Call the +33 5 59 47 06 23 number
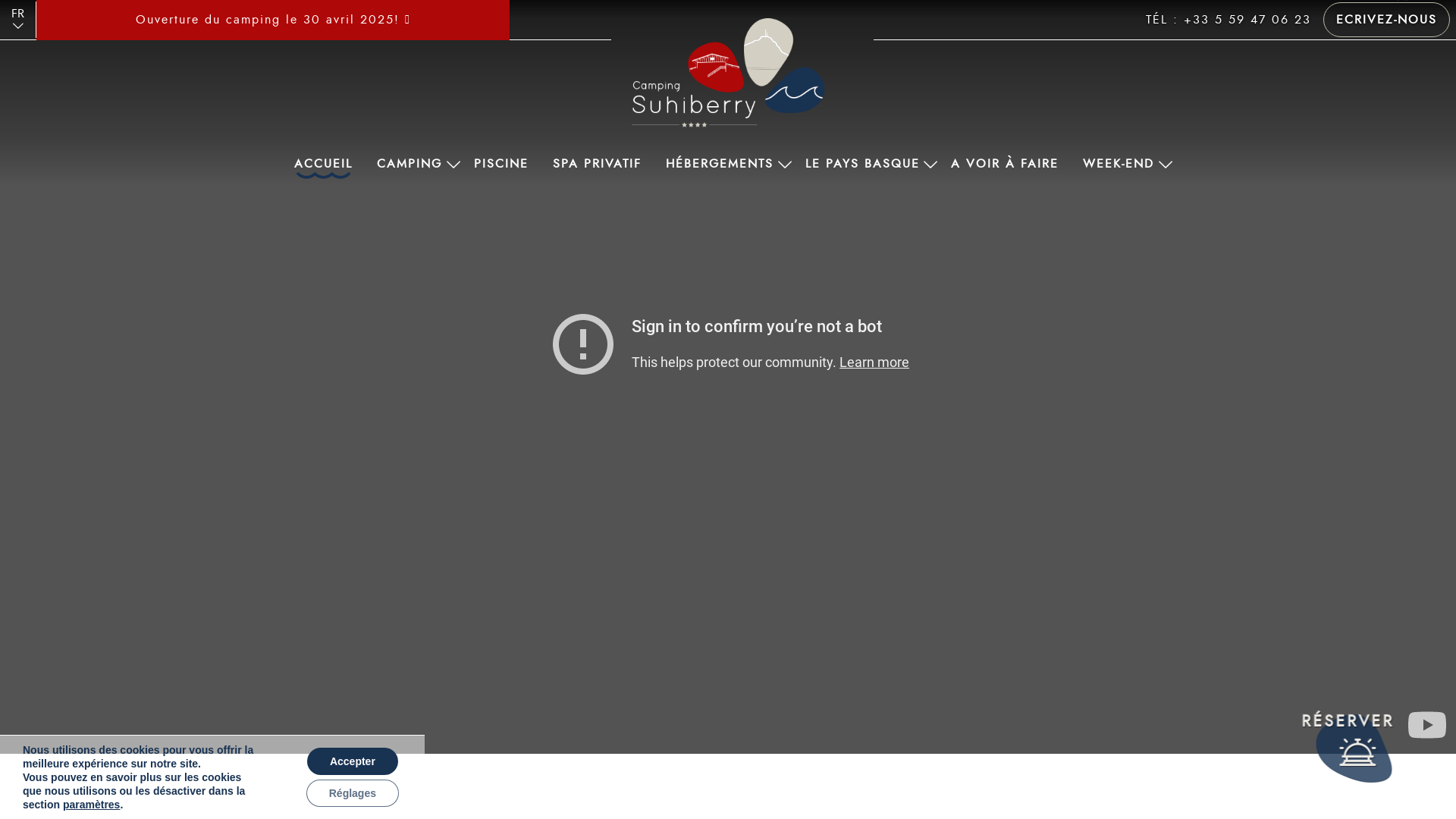Image resolution: width=1456 pixels, height=819 pixels. click(x=1247, y=20)
